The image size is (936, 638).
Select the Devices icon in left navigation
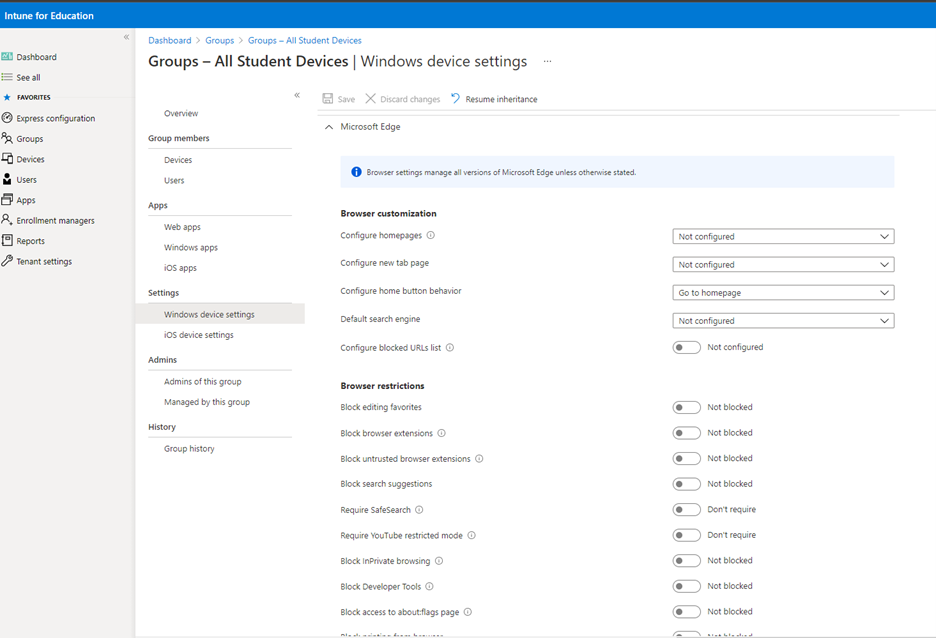7,159
